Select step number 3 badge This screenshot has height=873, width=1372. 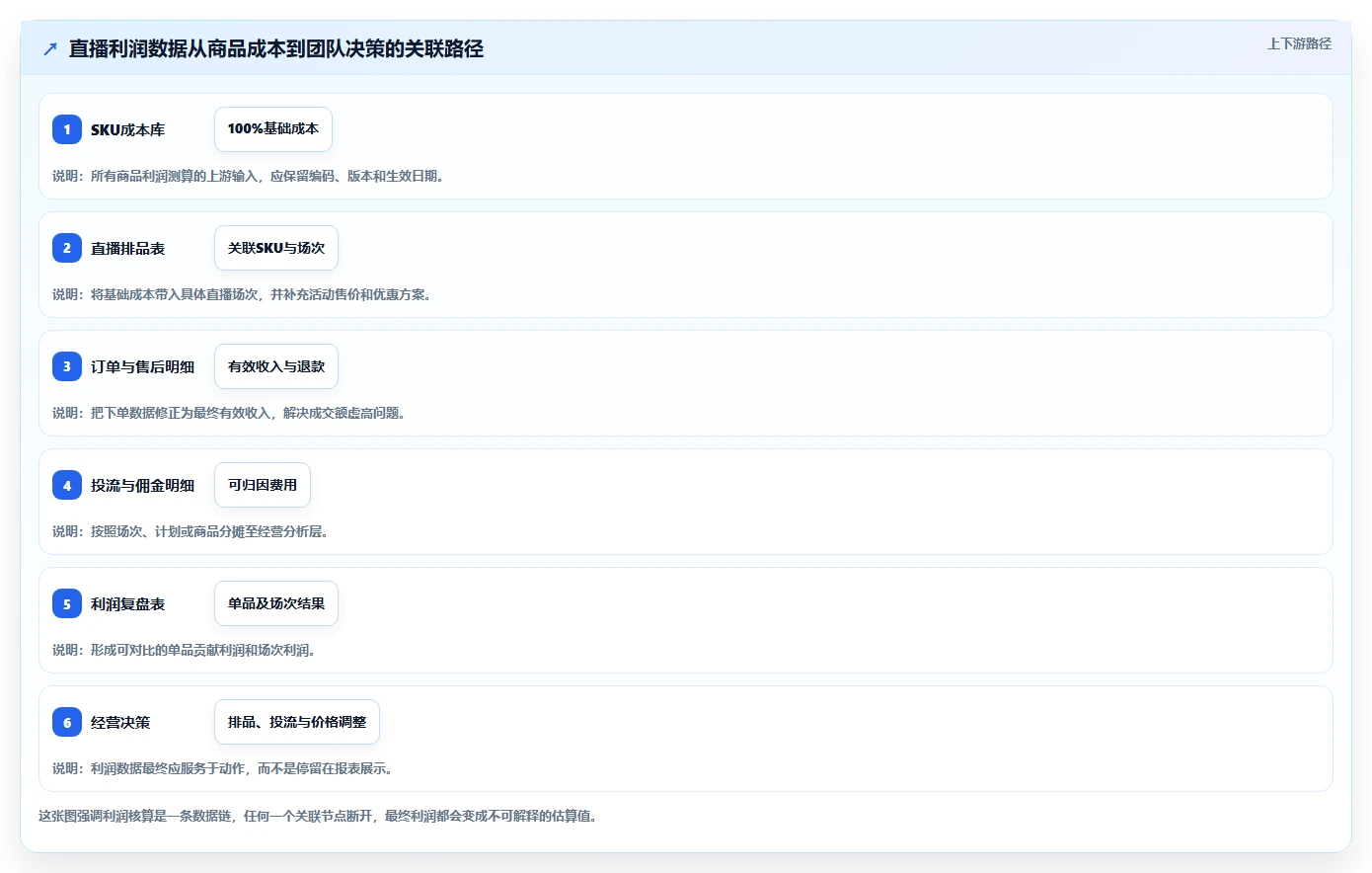(67, 366)
